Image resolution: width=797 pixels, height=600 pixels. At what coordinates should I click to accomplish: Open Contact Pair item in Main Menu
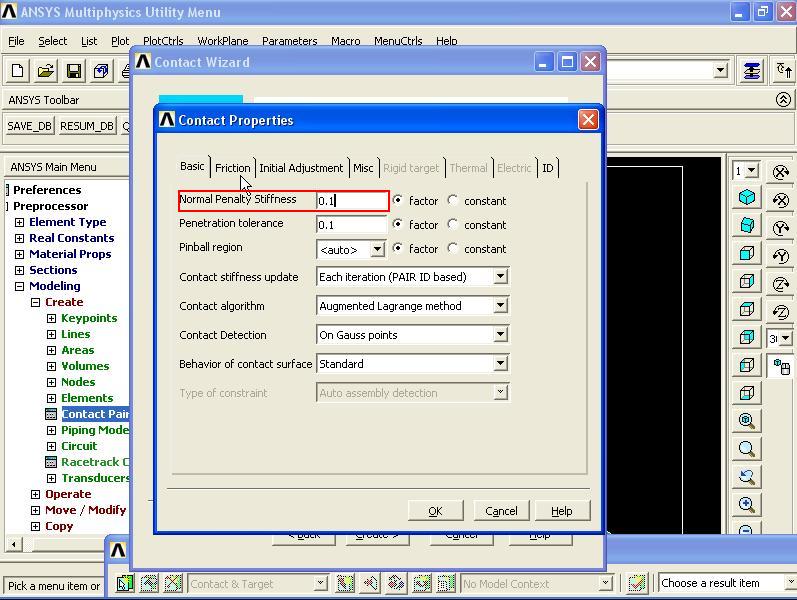[x=95, y=414]
